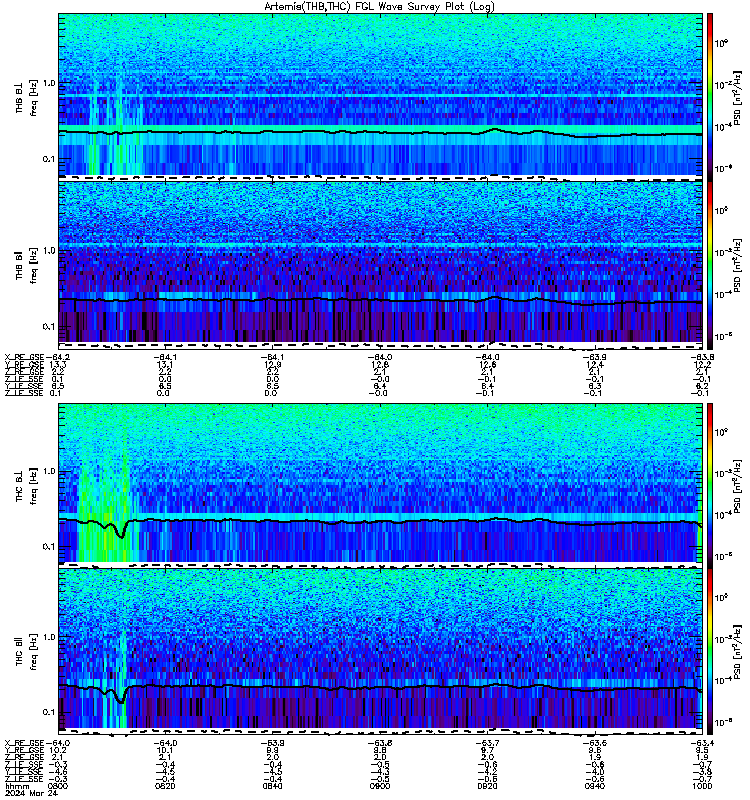This screenshot has height=800, width=750.
Task: Click the '0.1' tick in THC B⊥ panel
Action: (49, 546)
